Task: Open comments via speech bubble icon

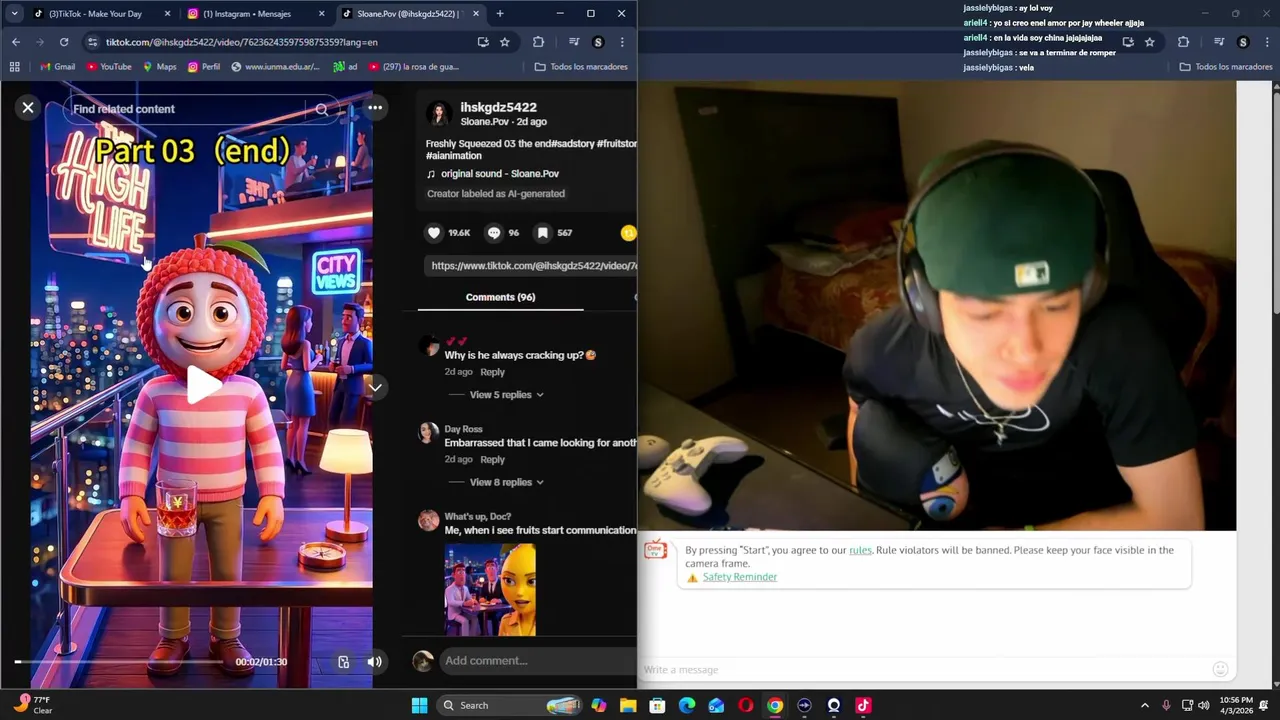Action: (494, 233)
